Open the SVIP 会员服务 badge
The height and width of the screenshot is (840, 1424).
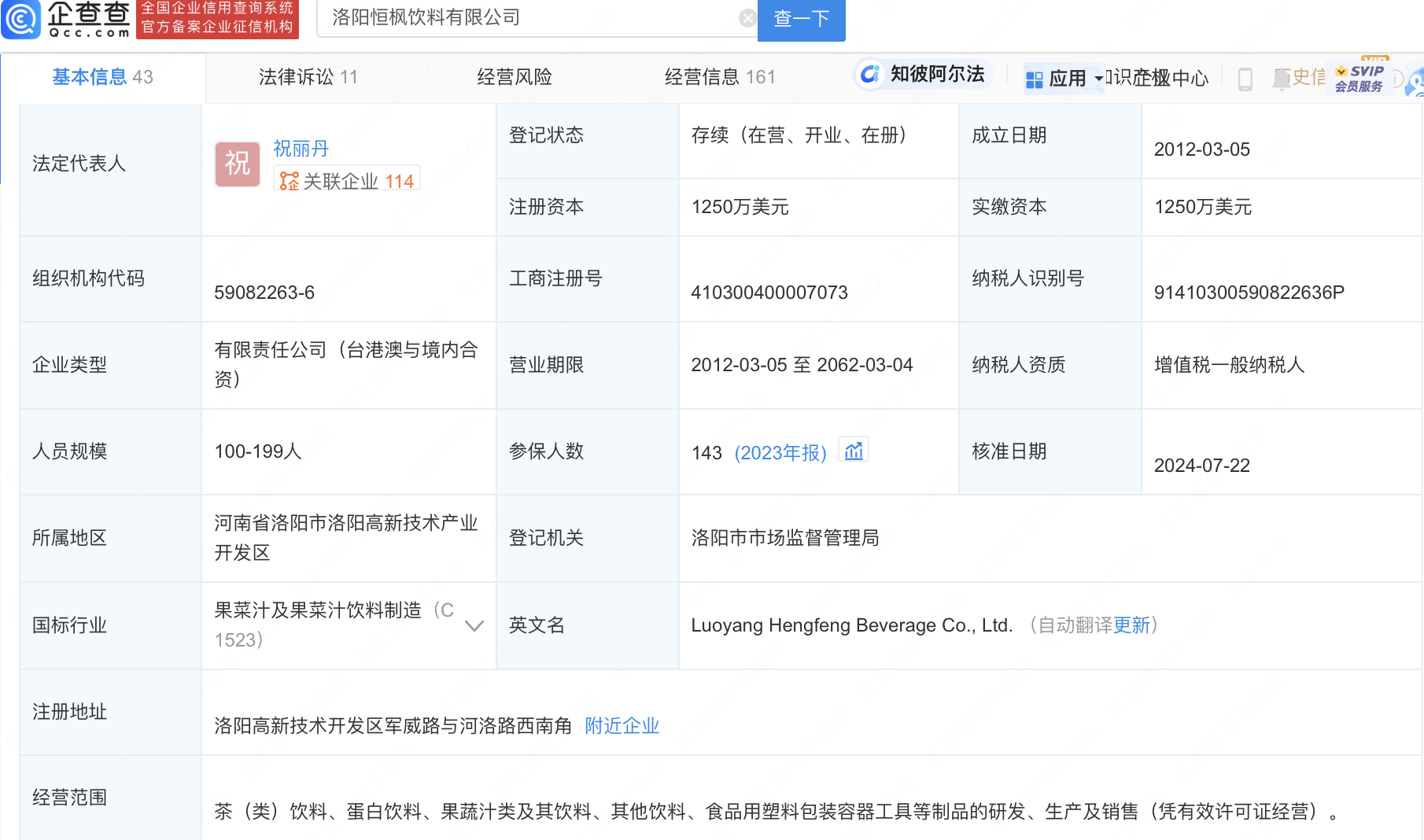point(1359,78)
